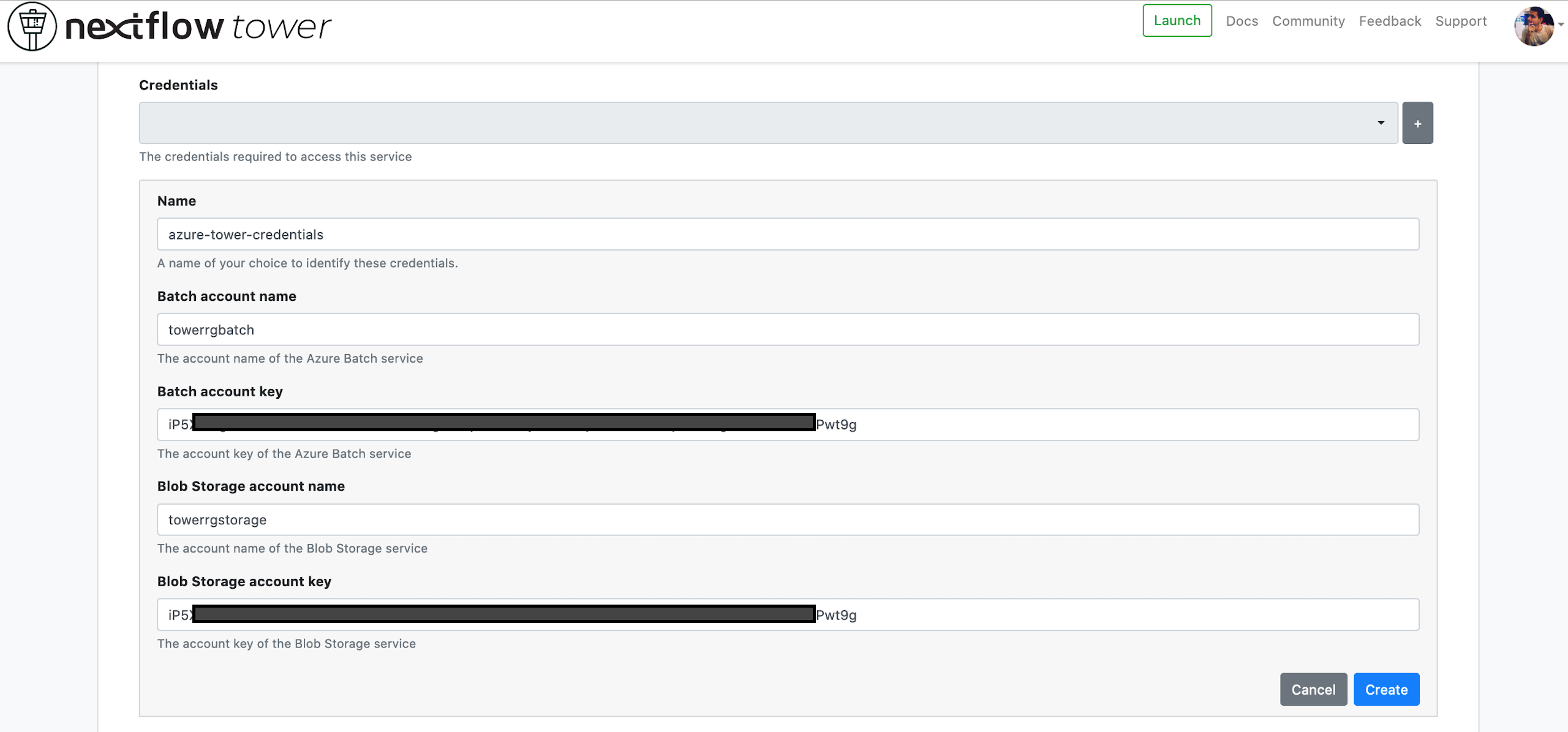Open the Support link
This screenshot has width=1568, height=732.
click(x=1461, y=21)
